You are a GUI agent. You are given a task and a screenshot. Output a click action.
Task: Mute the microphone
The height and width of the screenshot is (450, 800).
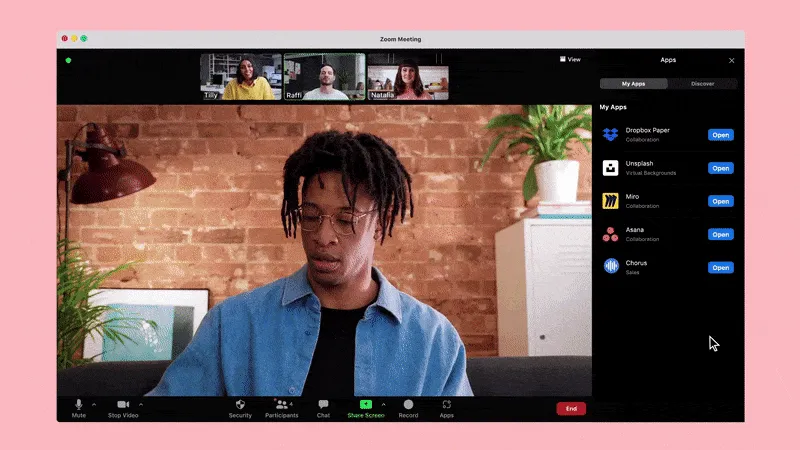[x=78, y=405]
